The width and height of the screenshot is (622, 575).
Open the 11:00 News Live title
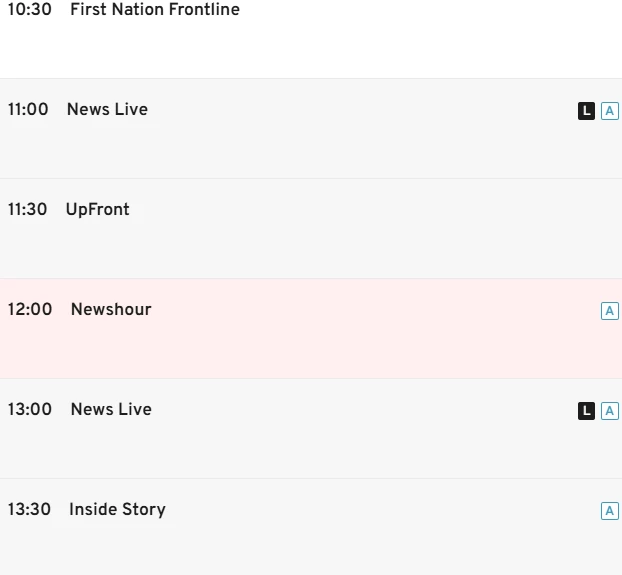click(107, 110)
